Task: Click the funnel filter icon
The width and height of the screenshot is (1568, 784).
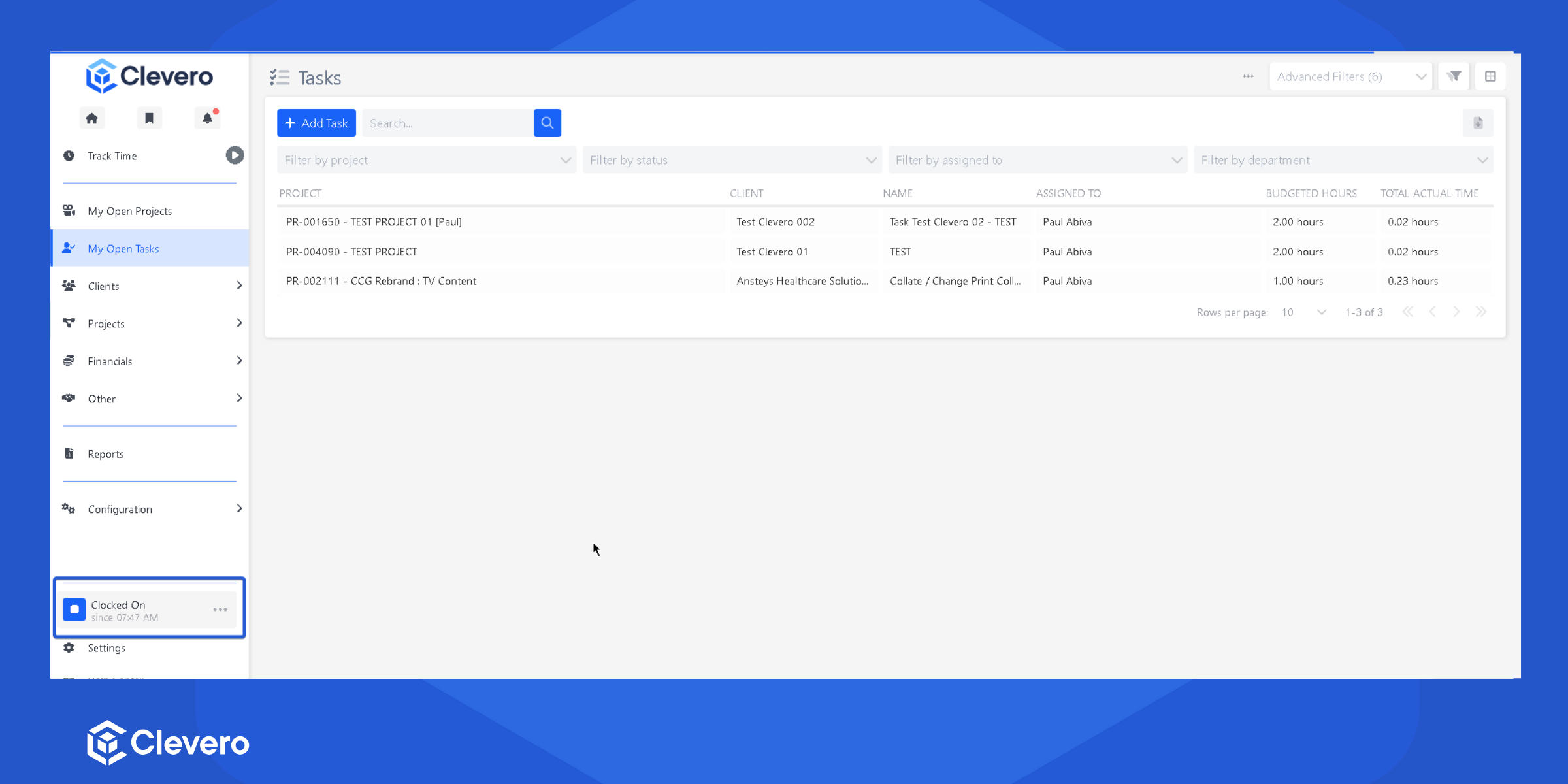Action: click(1454, 76)
